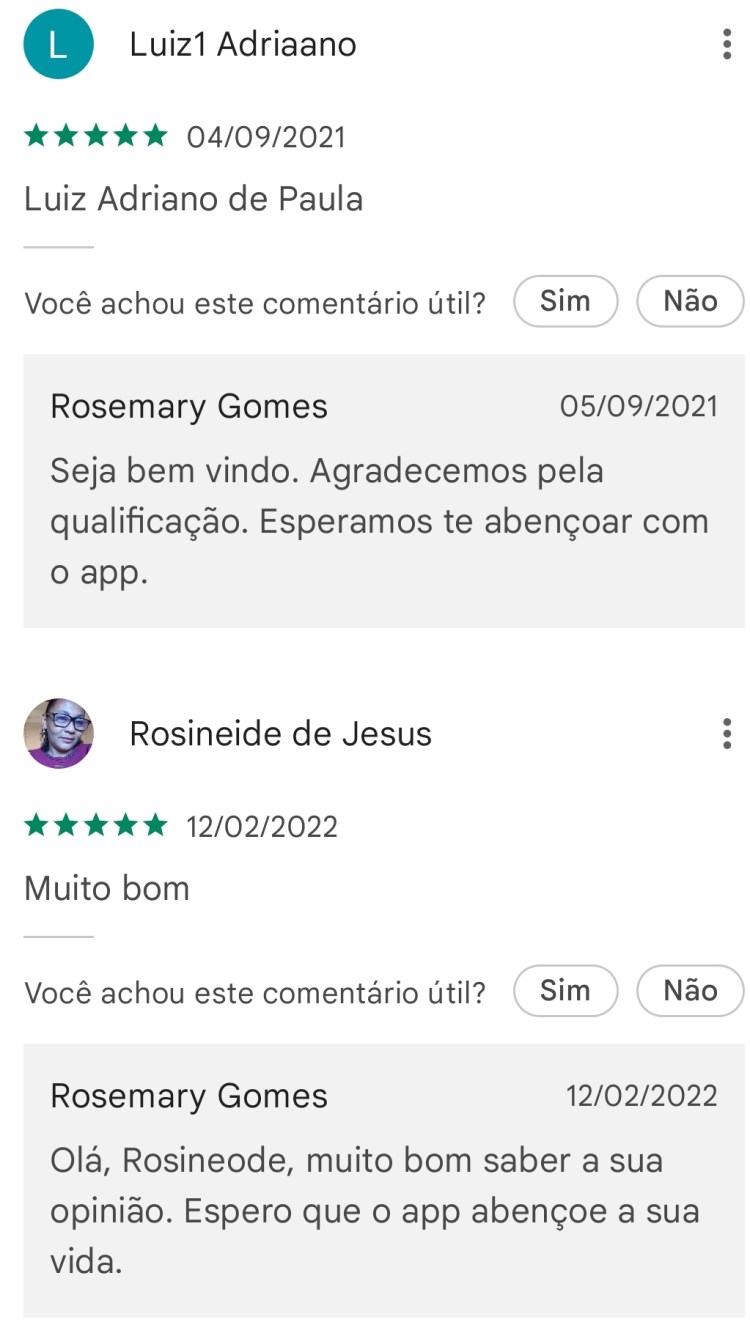The width and height of the screenshot is (750, 1325).
Task: Click the review text Muito bom
Action: pyautogui.click(x=107, y=888)
